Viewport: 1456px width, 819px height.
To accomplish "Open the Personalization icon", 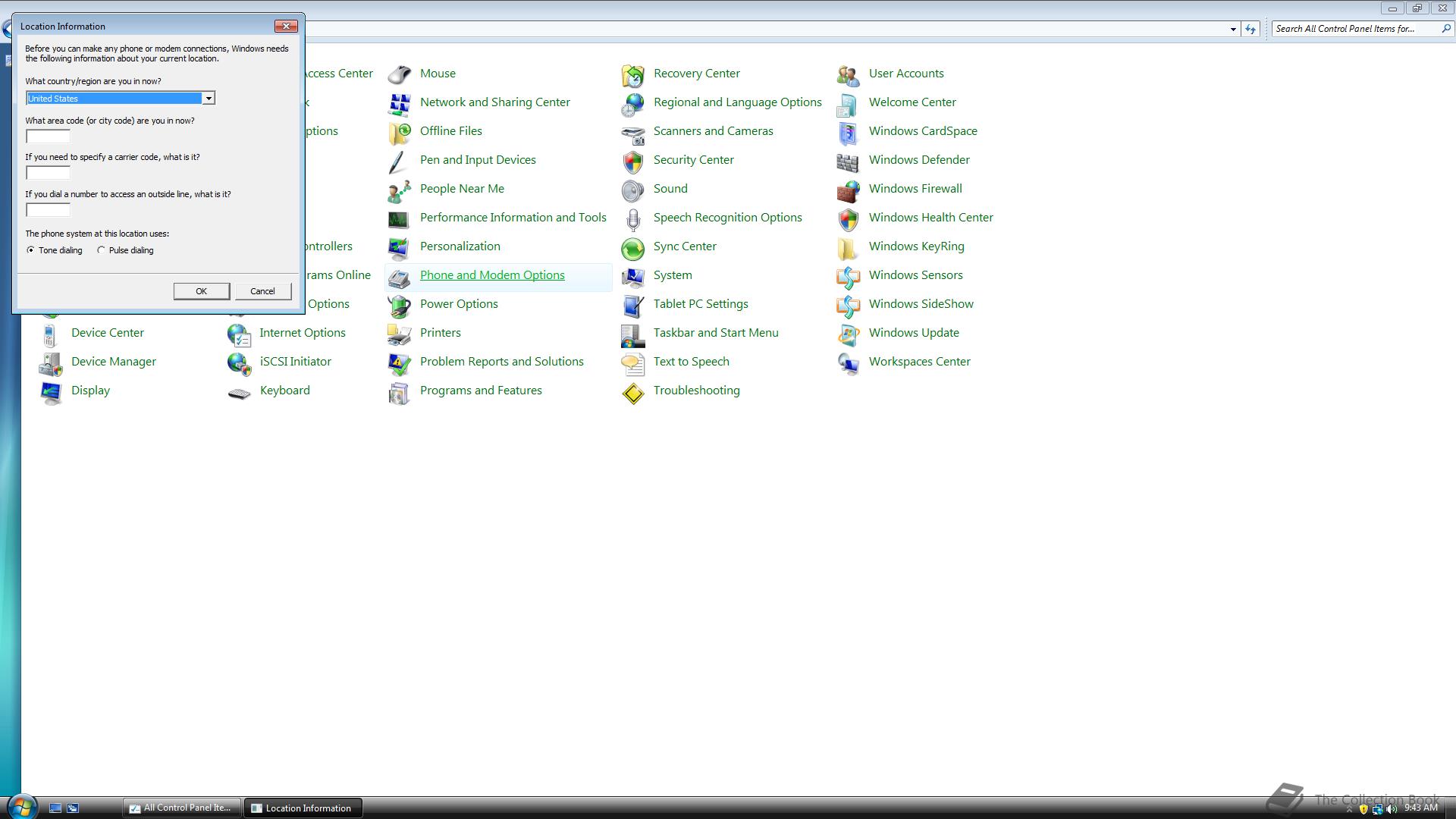I will click(399, 247).
